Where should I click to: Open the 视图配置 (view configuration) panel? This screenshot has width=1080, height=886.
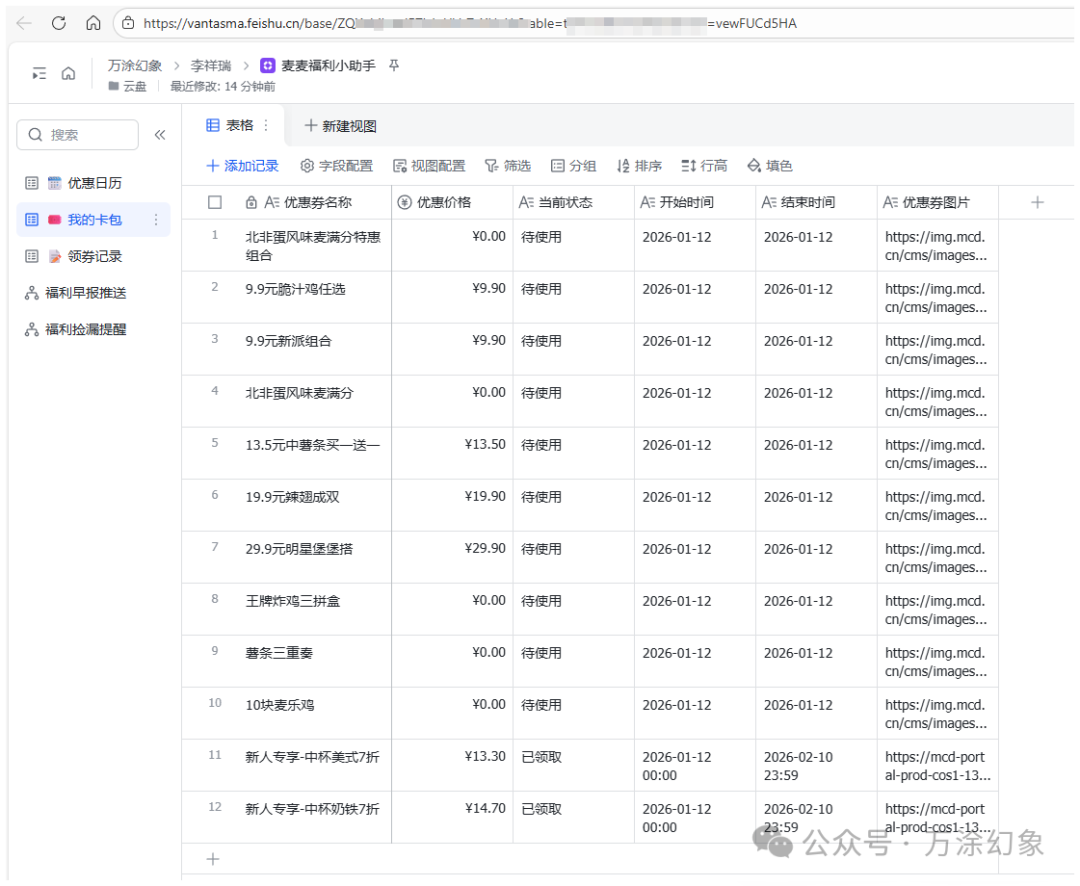(430, 165)
